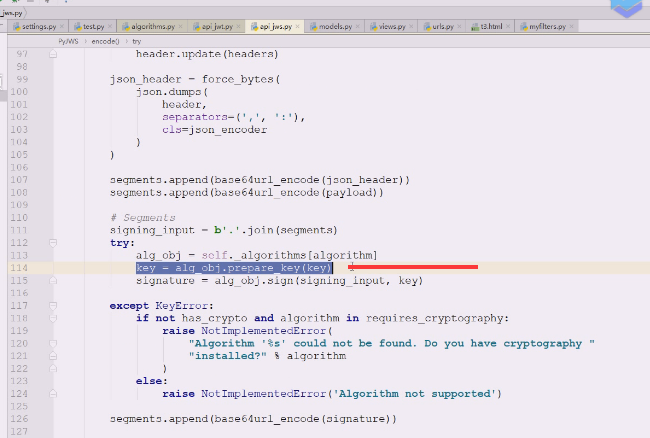Open the t3.html tab

point(492,27)
